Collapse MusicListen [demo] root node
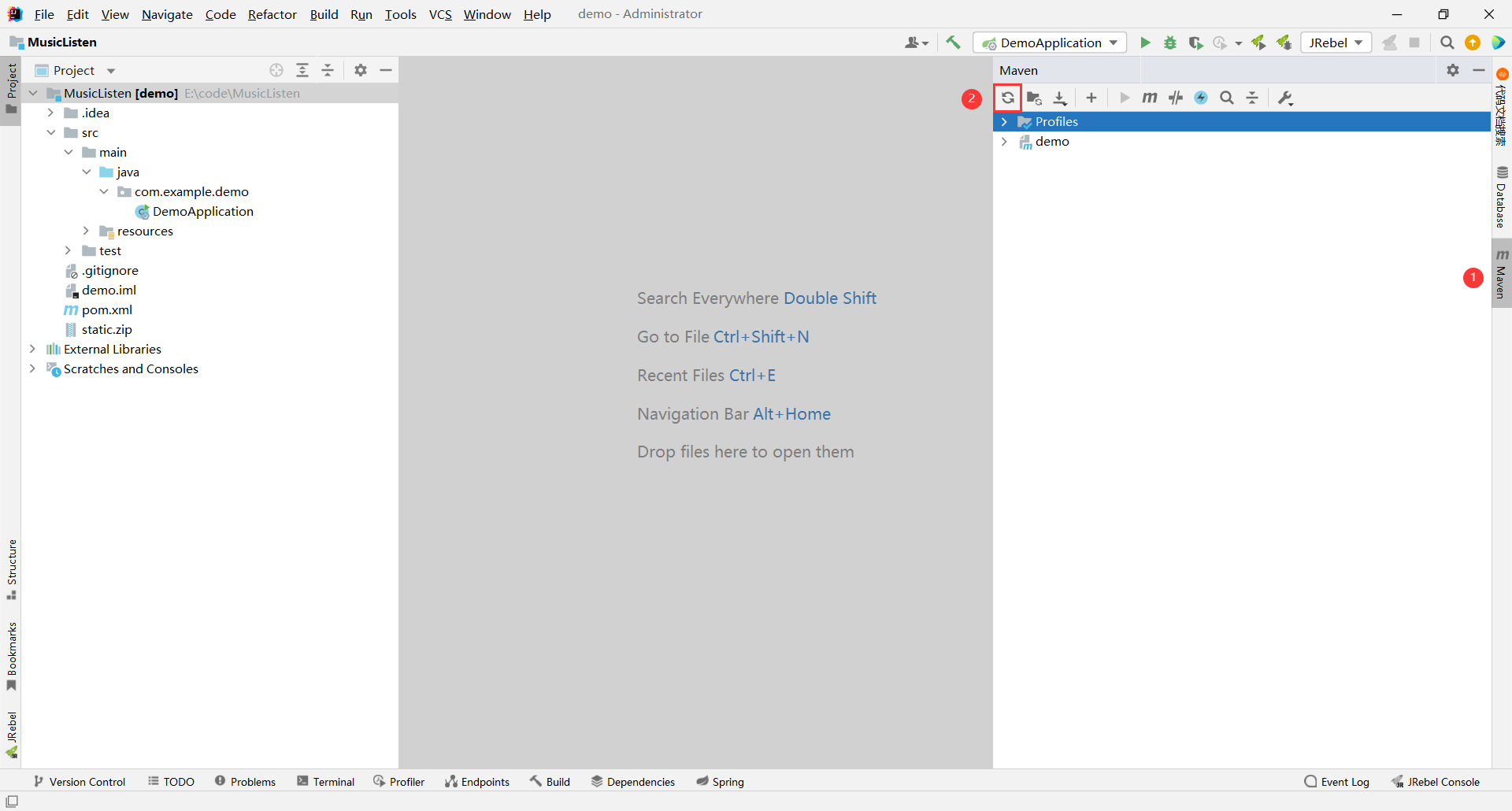The height and width of the screenshot is (811, 1512). point(33,93)
